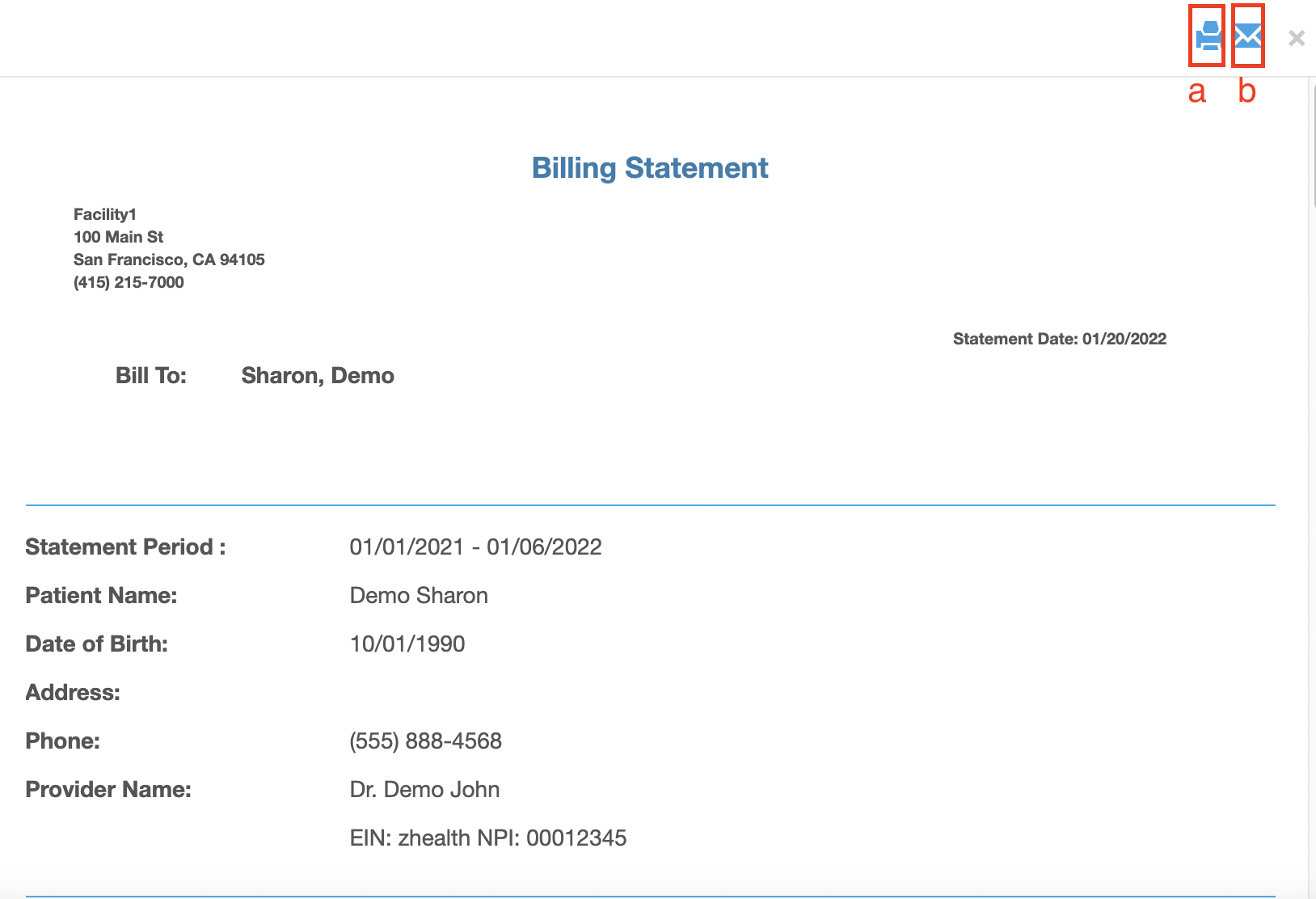Click the Bill To label

point(151,376)
